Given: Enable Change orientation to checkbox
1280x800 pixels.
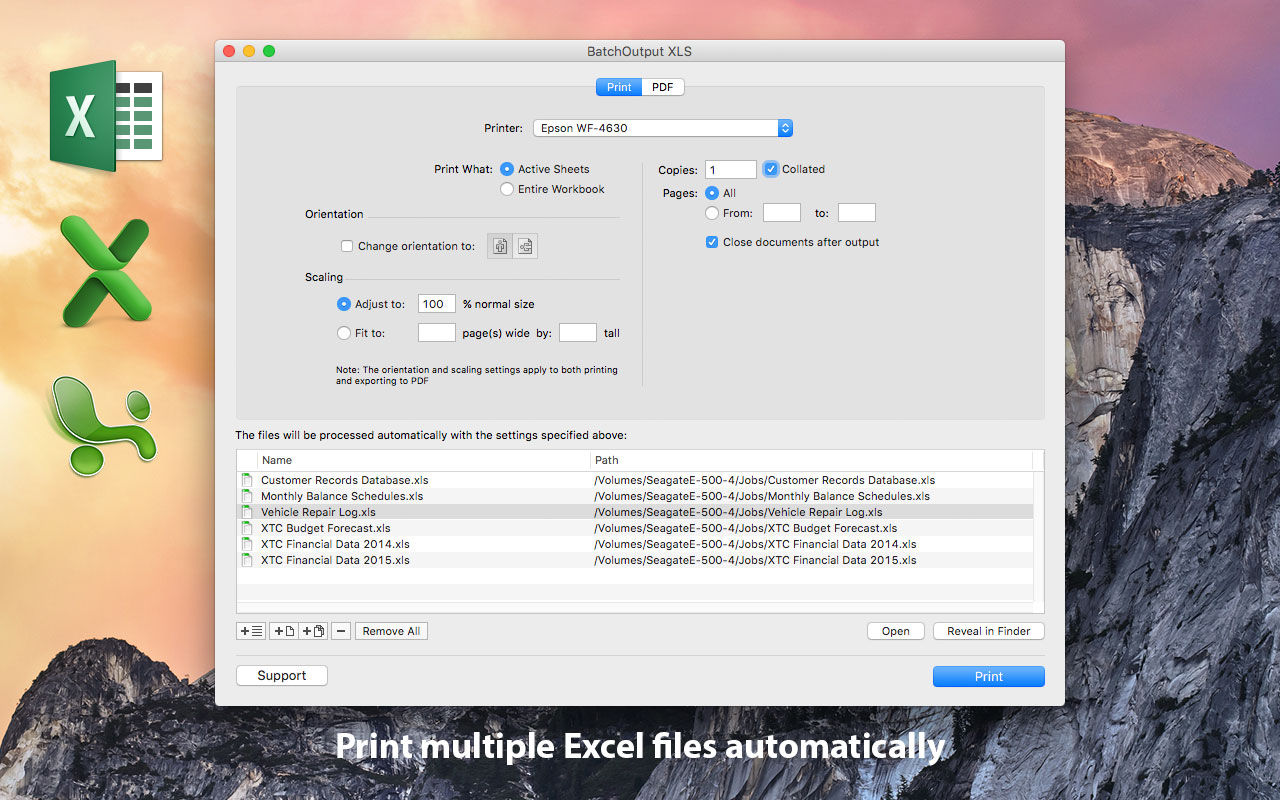Looking at the screenshot, I should click(347, 246).
